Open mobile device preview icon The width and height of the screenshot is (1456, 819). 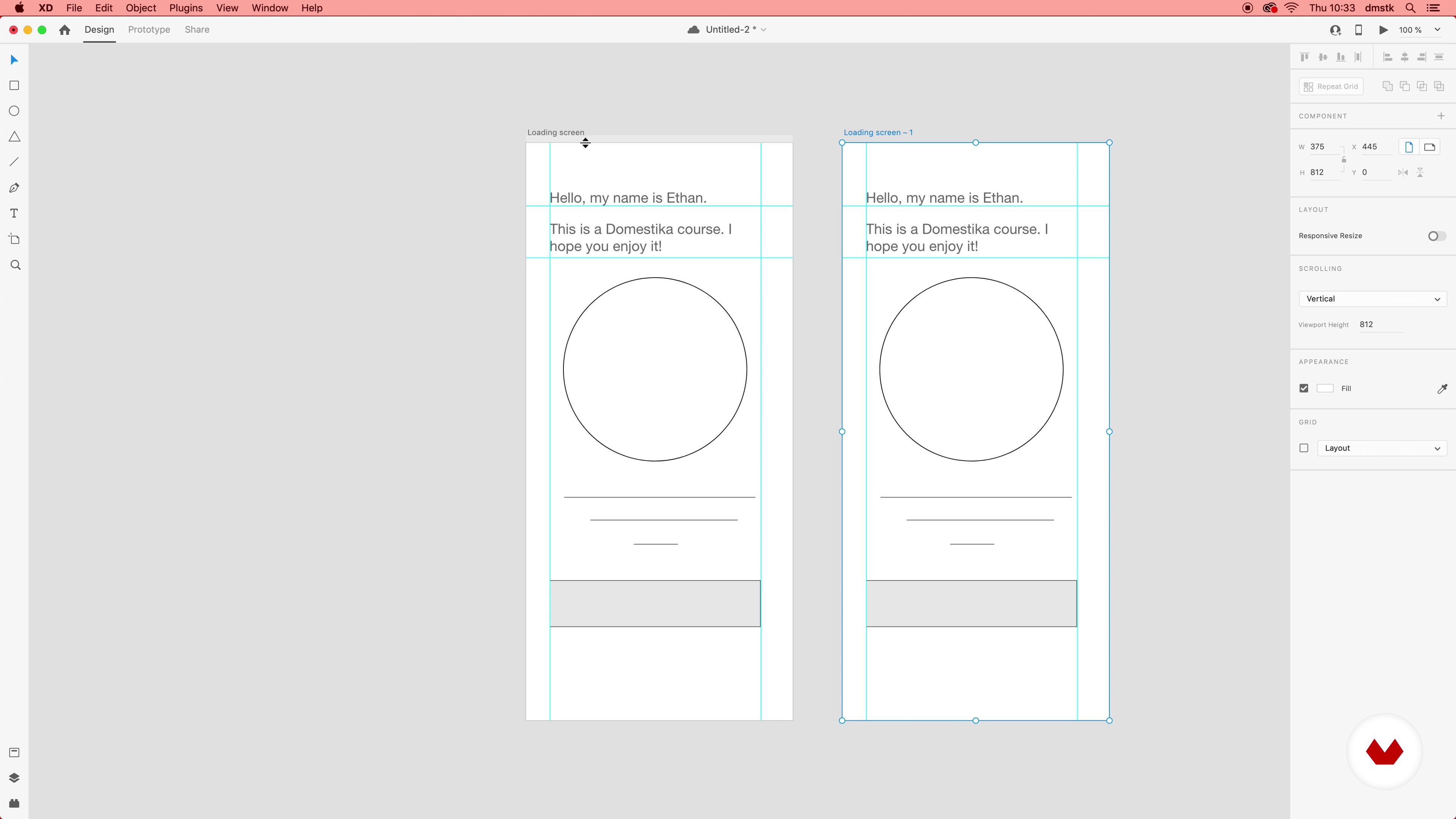[1358, 30]
